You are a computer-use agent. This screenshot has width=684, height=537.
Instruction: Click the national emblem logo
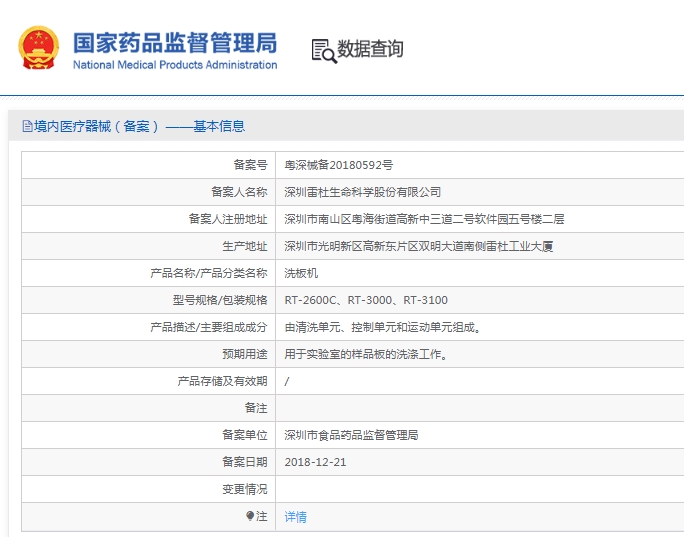[x=38, y=48]
